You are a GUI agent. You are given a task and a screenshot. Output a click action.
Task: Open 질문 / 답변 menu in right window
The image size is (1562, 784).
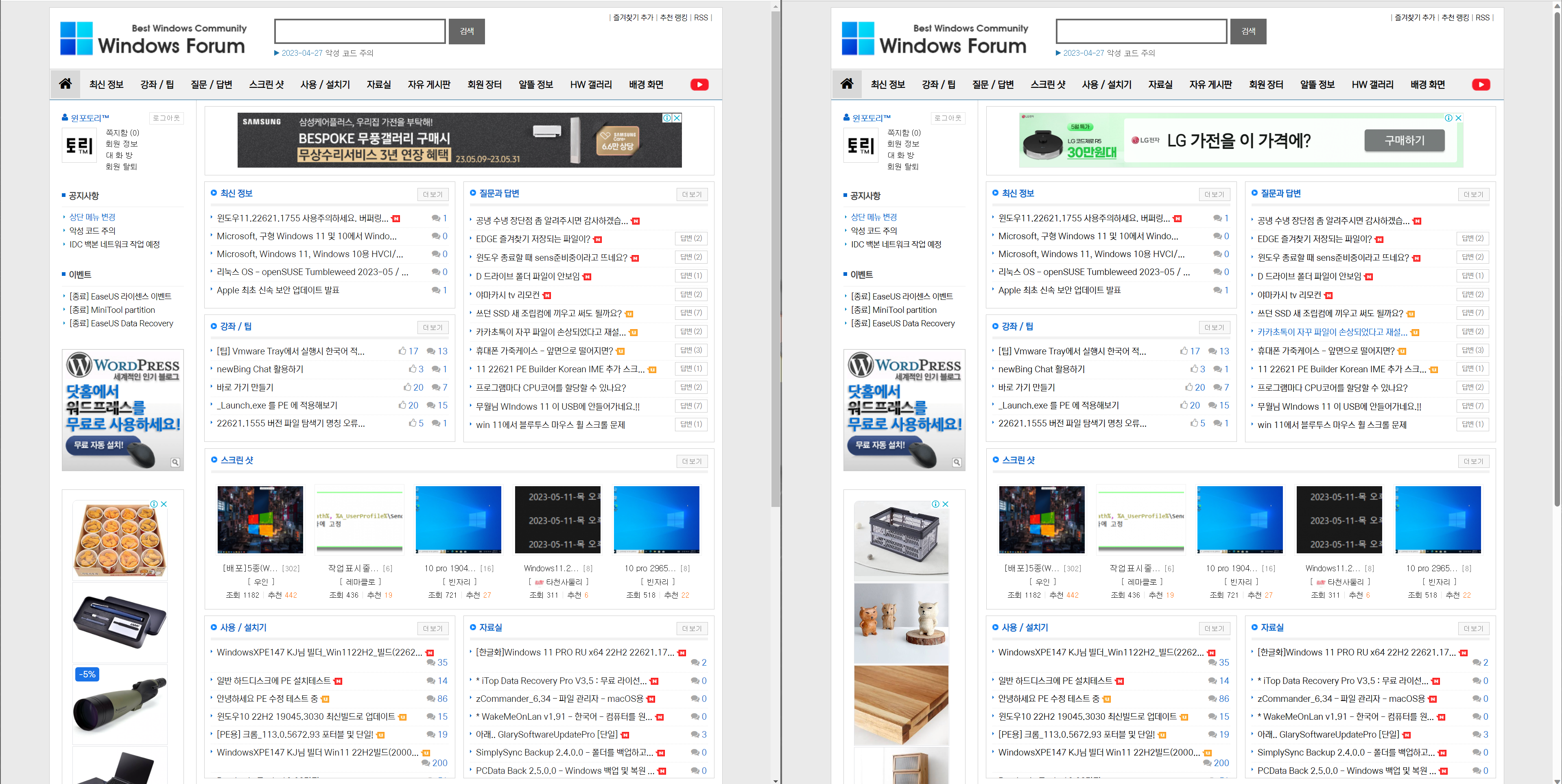993,85
